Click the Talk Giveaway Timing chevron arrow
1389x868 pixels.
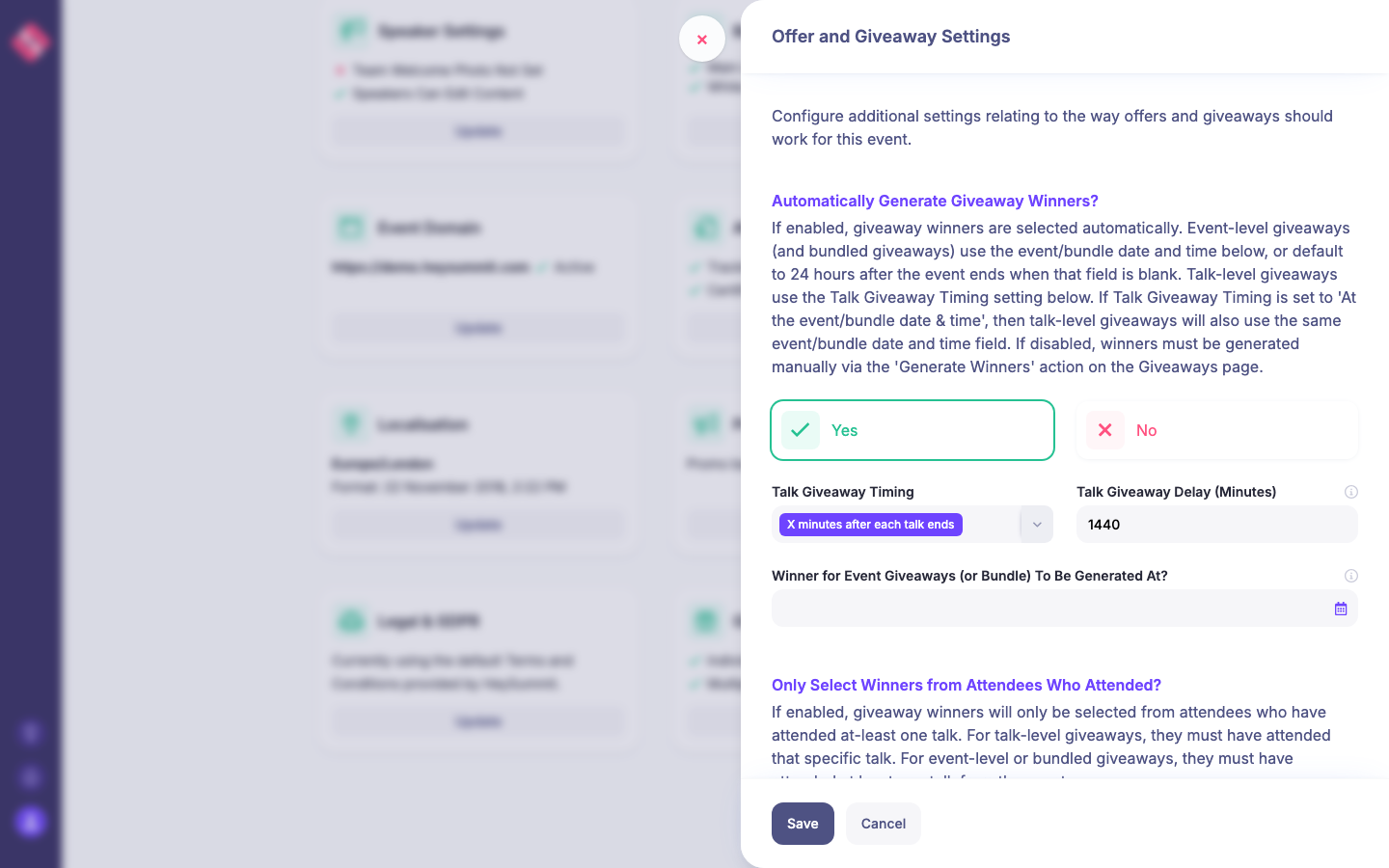[x=1037, y=525]
